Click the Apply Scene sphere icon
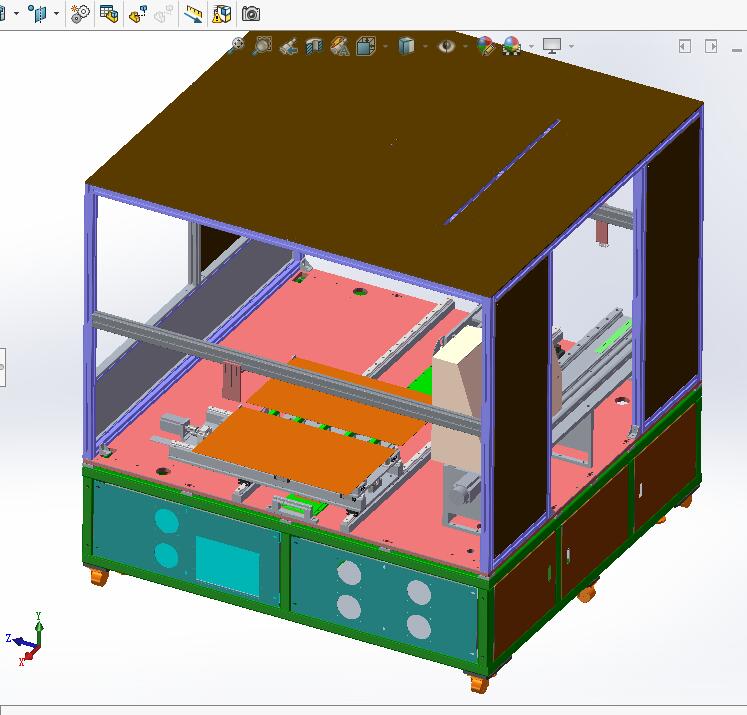 (x=512, y=46)
